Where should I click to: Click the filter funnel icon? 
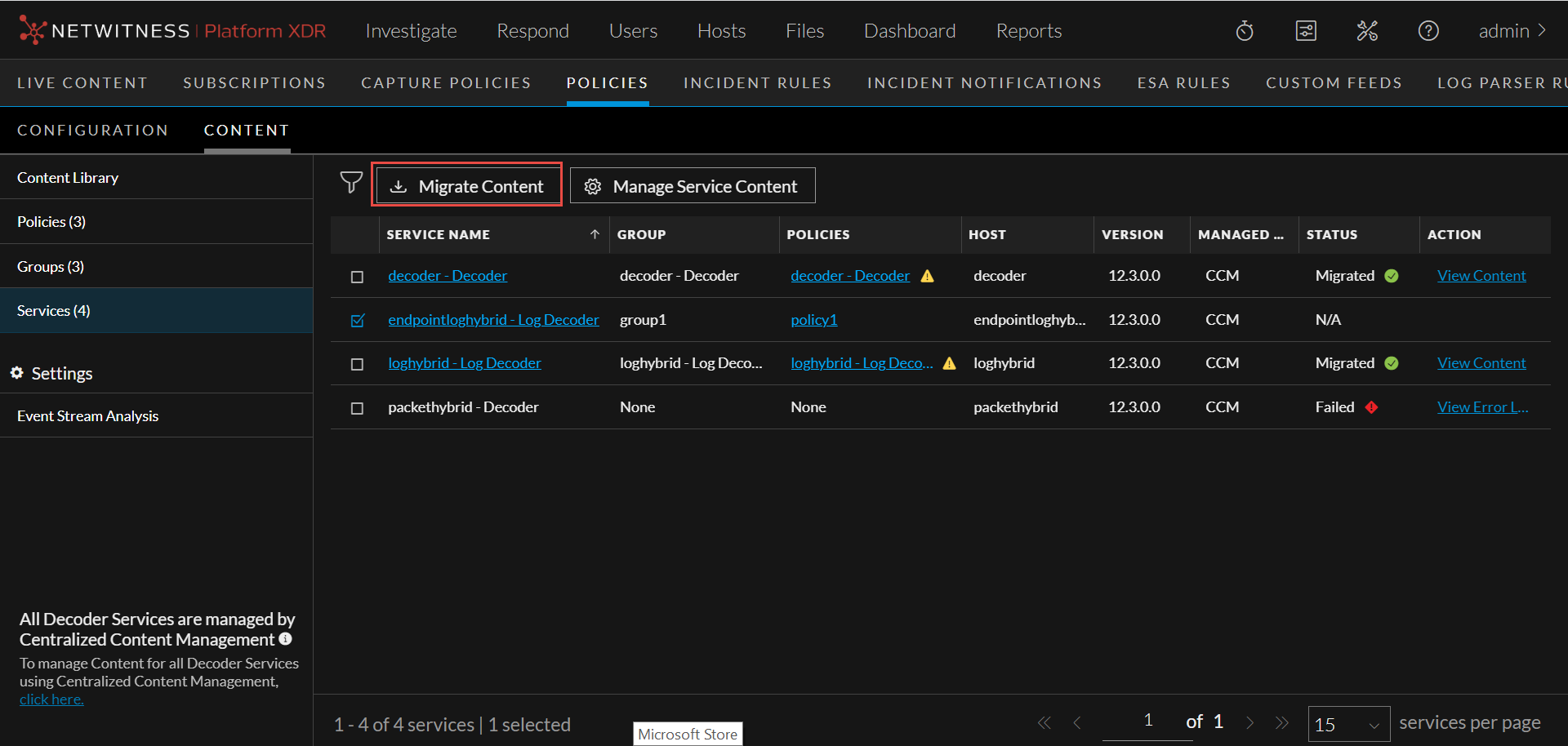pyautogui.click(x=351, y=183)
